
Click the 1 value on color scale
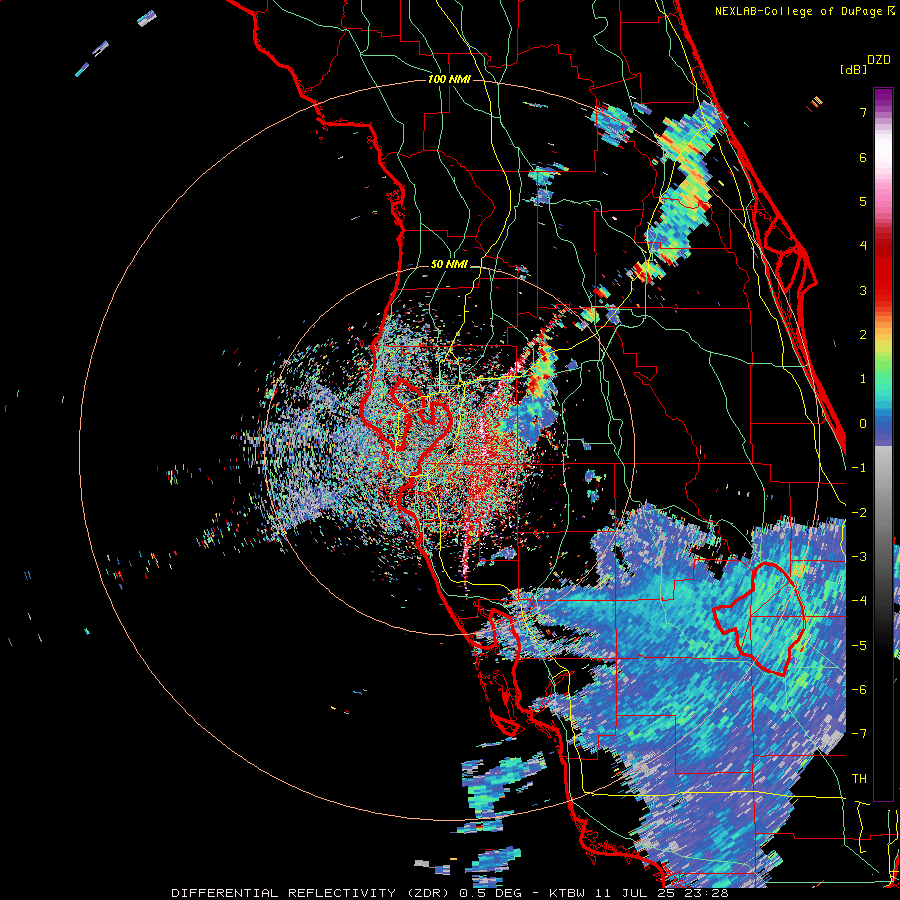[x=863, y=379]
